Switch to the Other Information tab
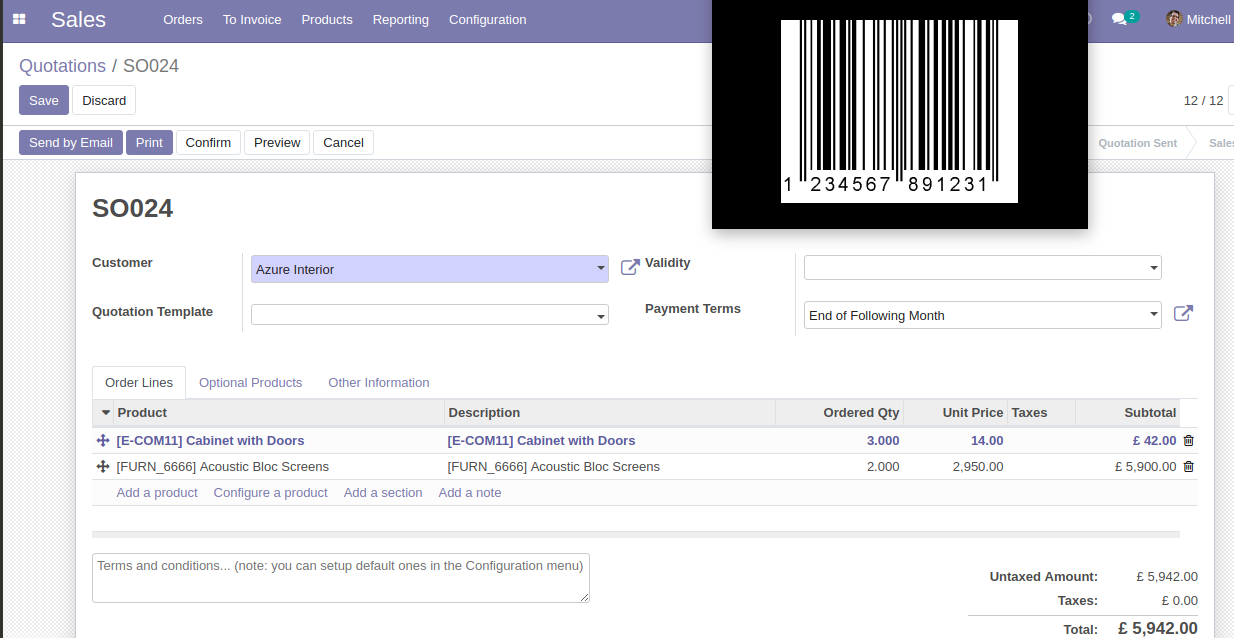The image size is (1234, 638). (379, 383)
